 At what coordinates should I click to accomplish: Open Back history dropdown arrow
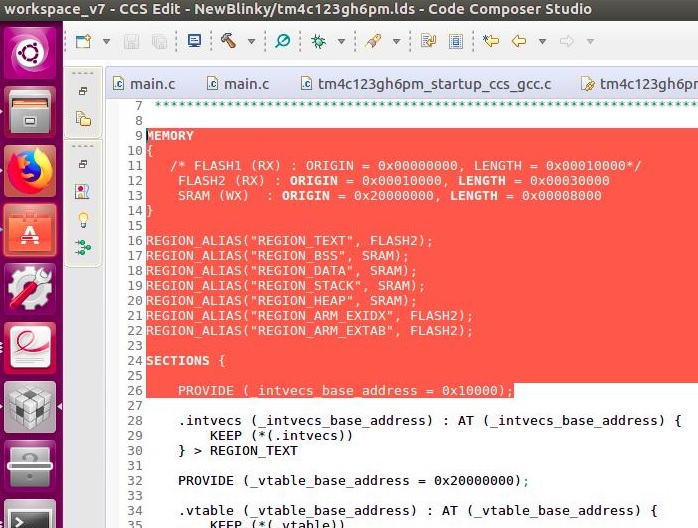(542, 42)
